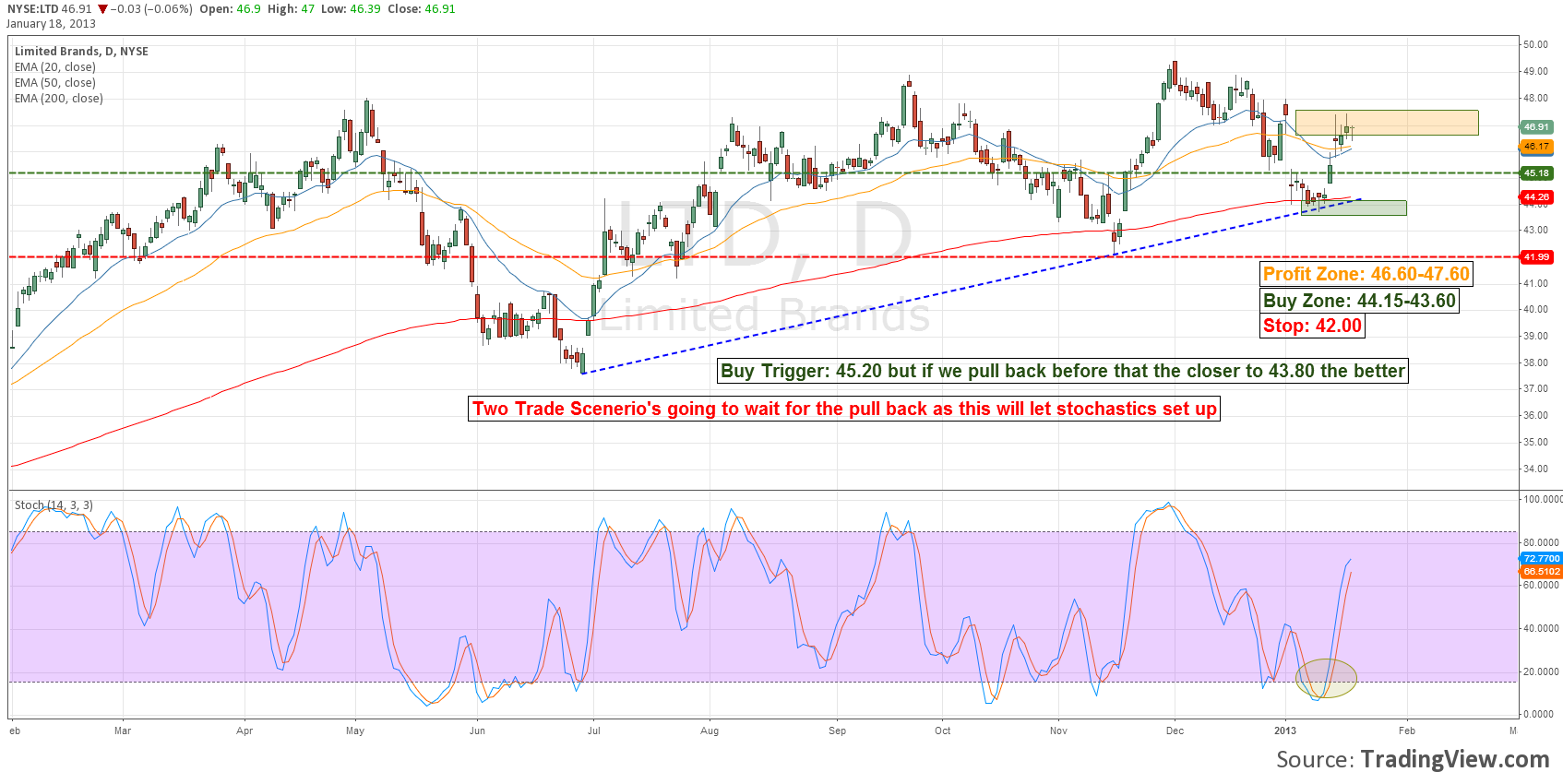Open the Stoch (14, 3, 3) indicator label
The image size is (1563, 784).
click(x=54, y=505)
